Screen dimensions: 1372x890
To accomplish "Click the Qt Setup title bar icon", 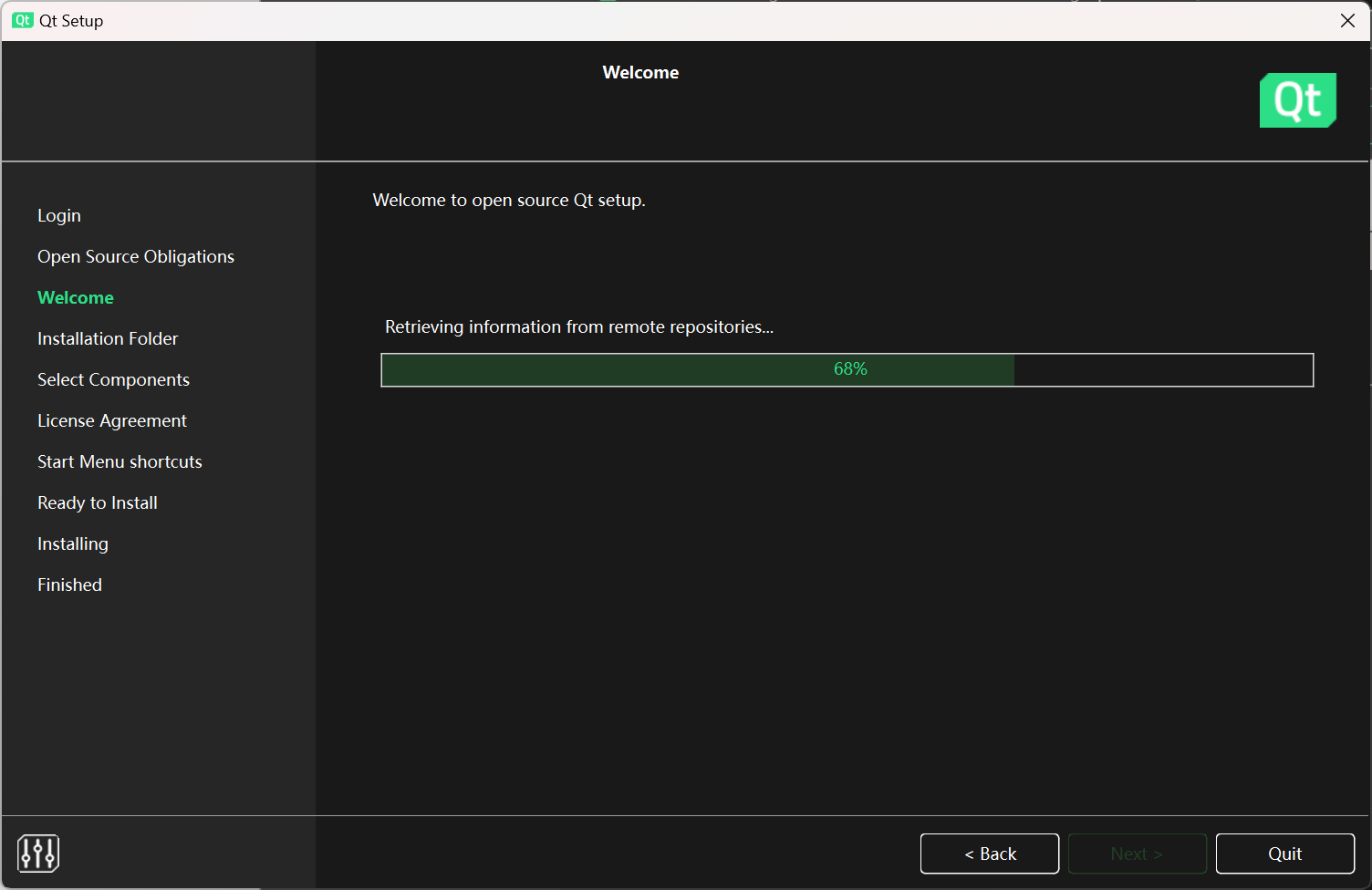I will [23, 20].
